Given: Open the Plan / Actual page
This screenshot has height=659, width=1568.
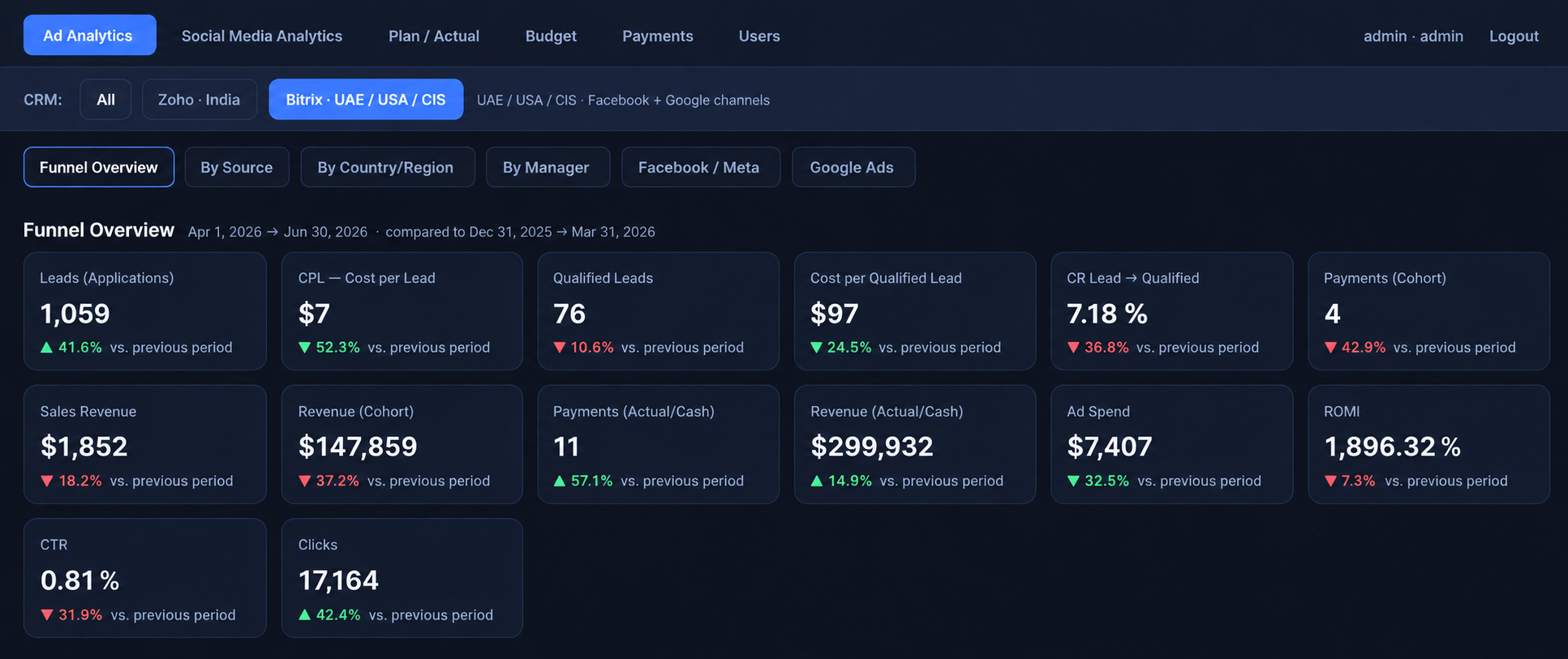Looking at the screenshot, I should 434,36.
